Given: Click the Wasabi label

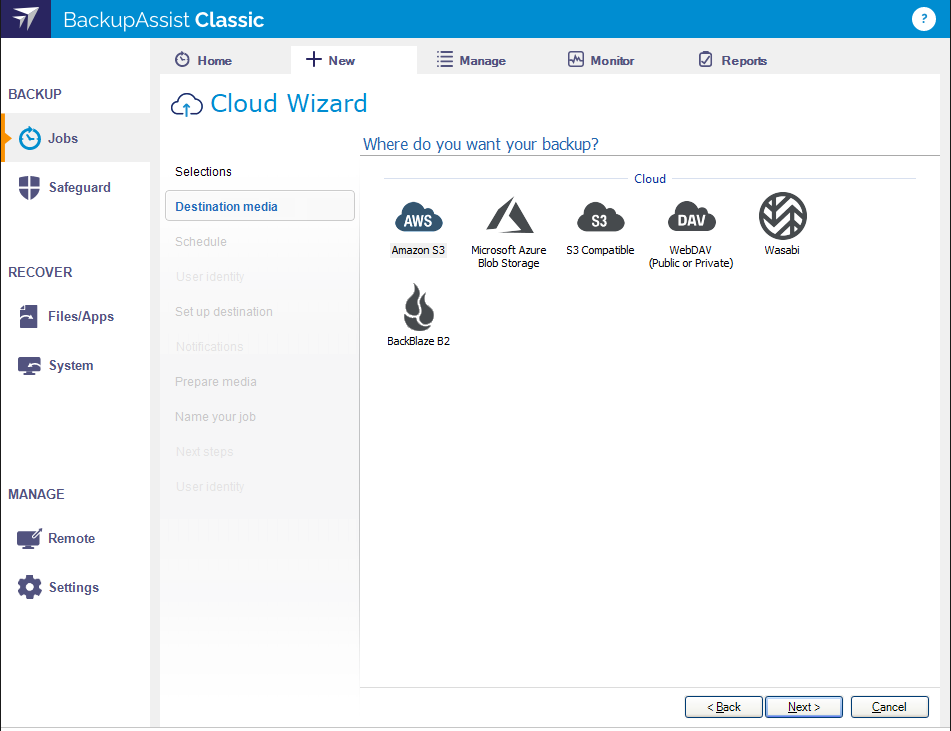Looking at the screenshot, I should tap(782, 250).
